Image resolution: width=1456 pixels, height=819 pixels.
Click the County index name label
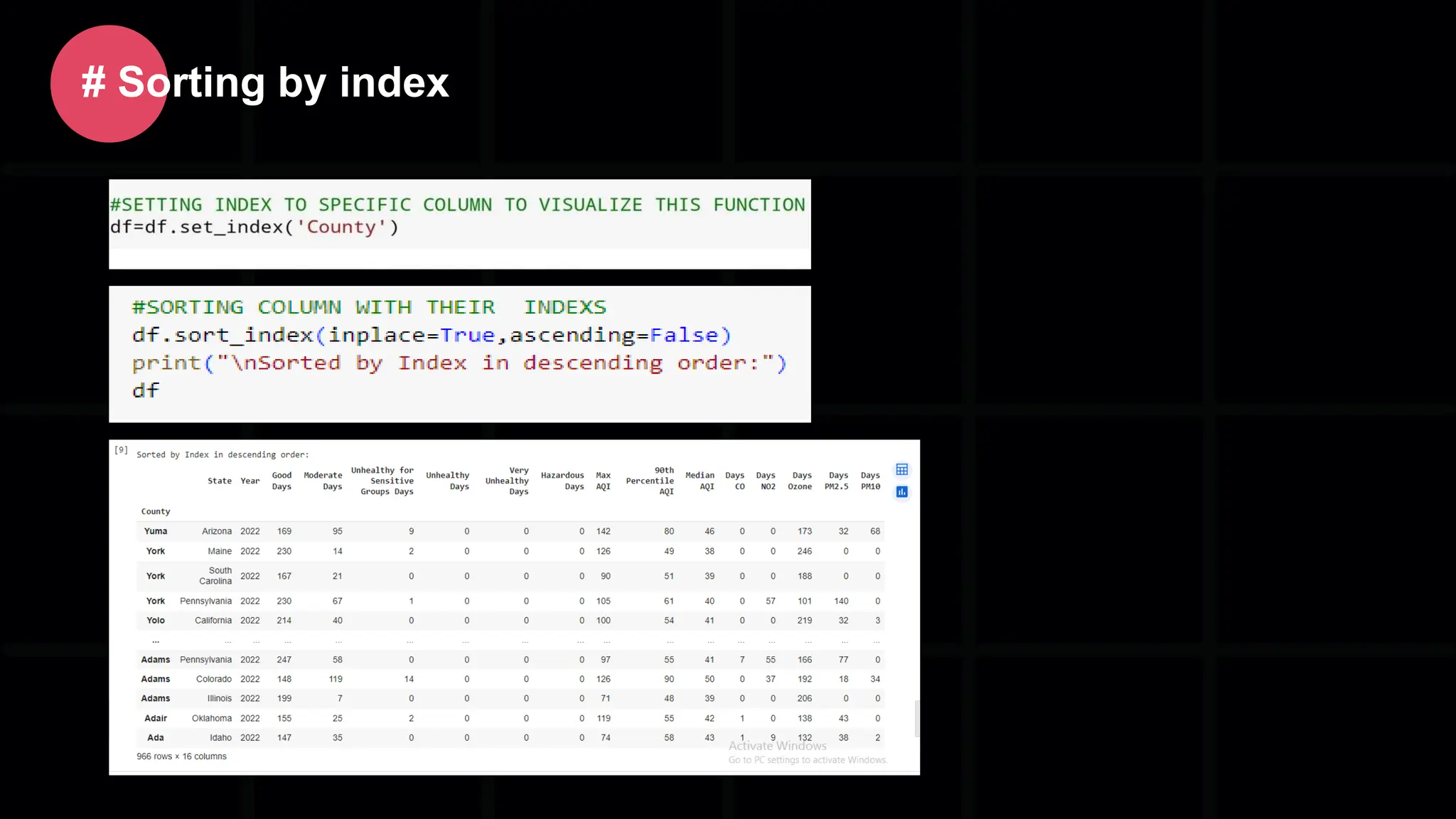[x=156, y=512]
